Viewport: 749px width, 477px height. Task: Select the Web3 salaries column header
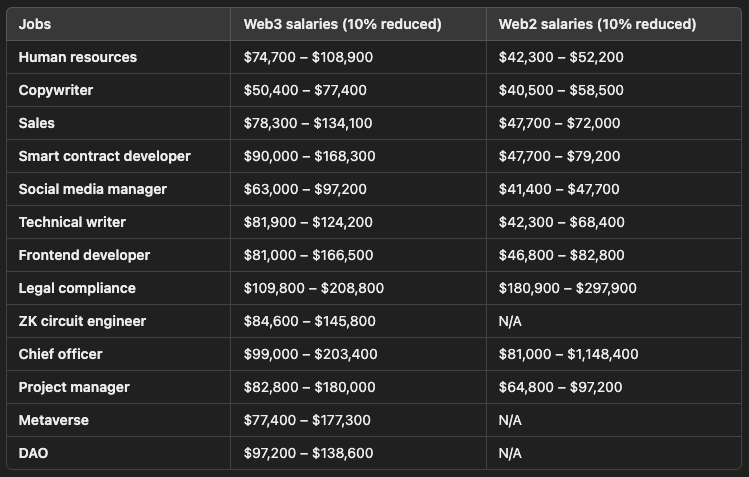[x=342, y=24]
